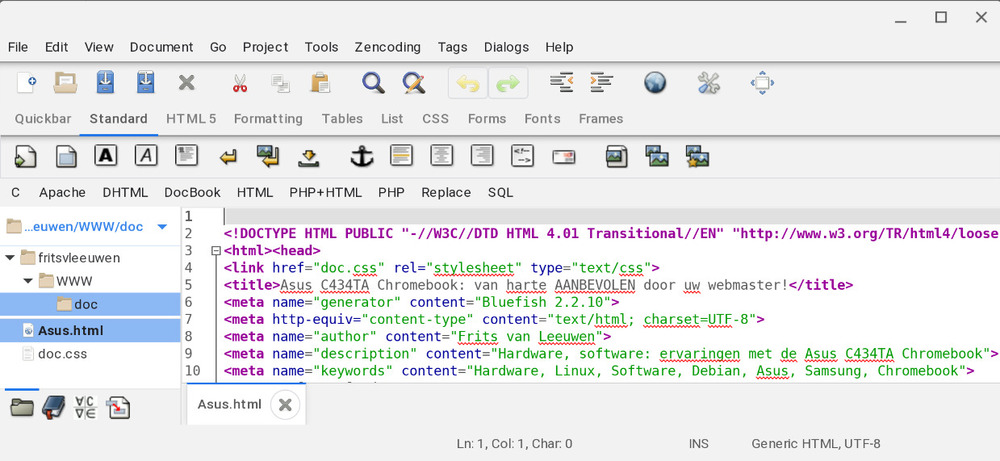Right-justify text with the align right icon
1000x461 pixels.
[482, 155]
